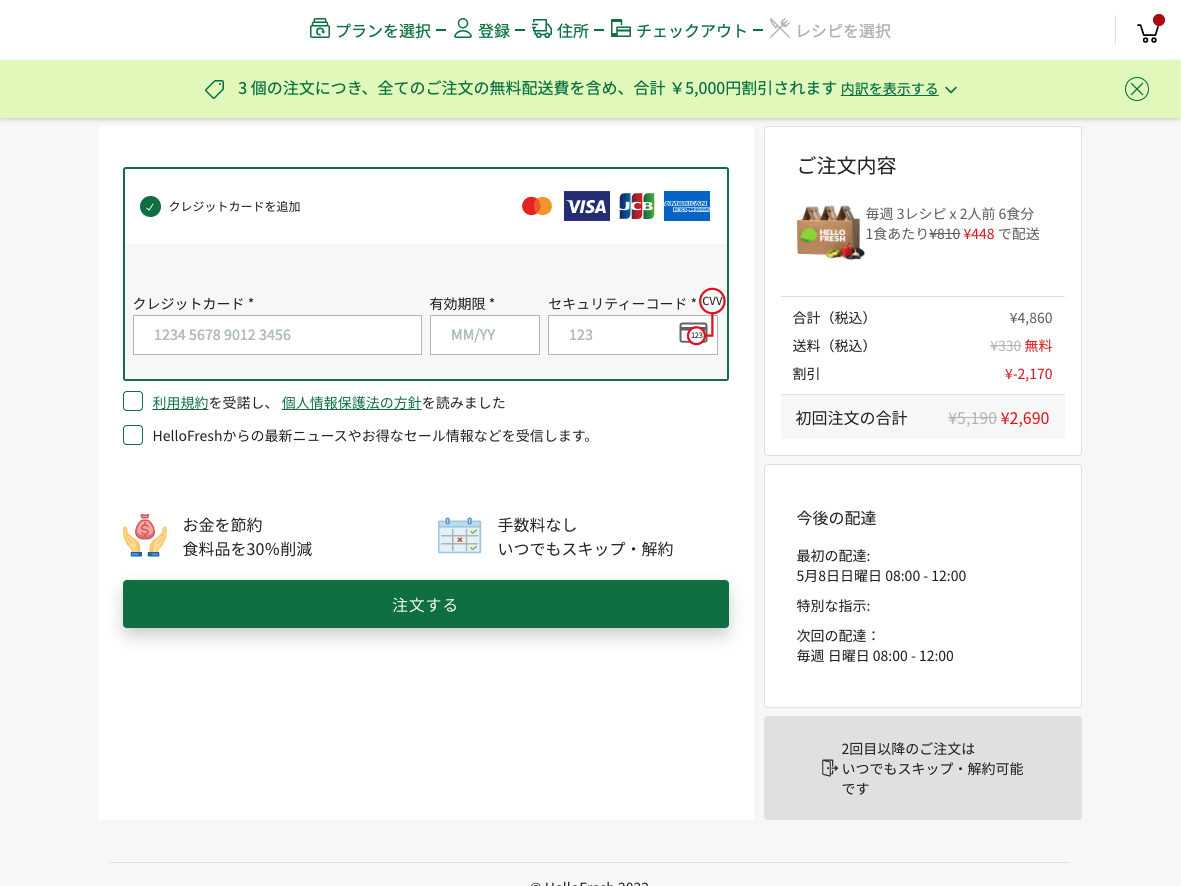Click the 住所 delivery truck icon
Image resolution: width=1181 pixels, height=886 pixels.
pyautogui.click(x=542, y=29)
